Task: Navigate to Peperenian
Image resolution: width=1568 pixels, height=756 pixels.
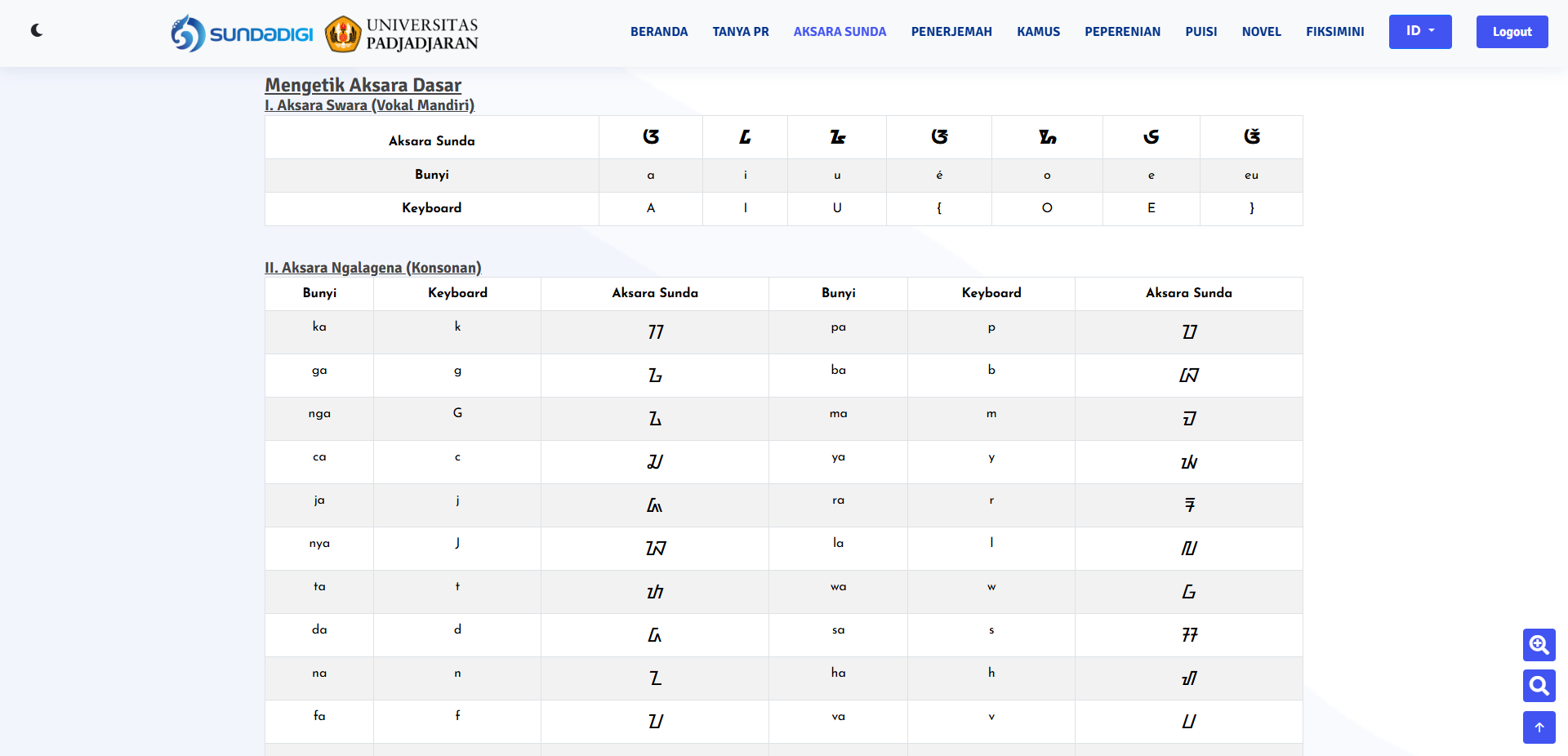Action: tap(1122, 32)
